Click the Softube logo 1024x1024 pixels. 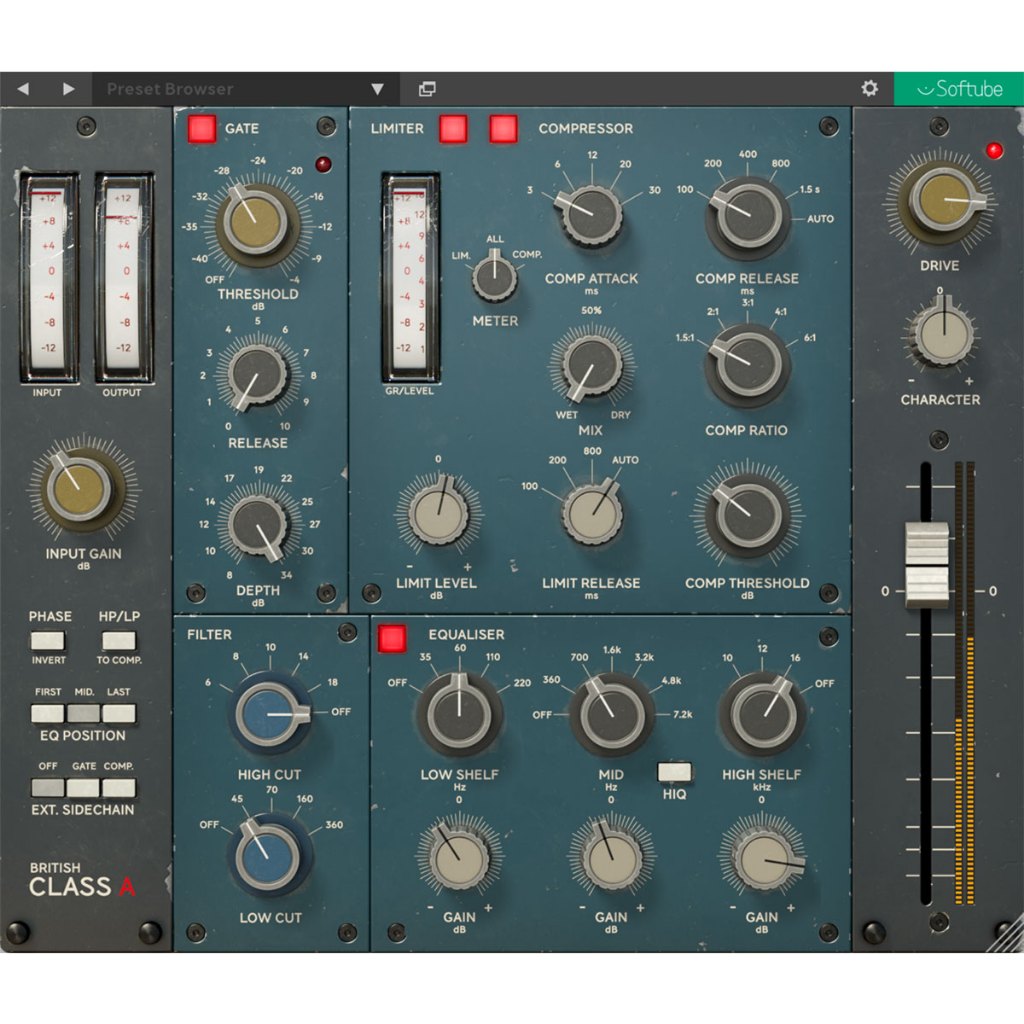[963, 88]
